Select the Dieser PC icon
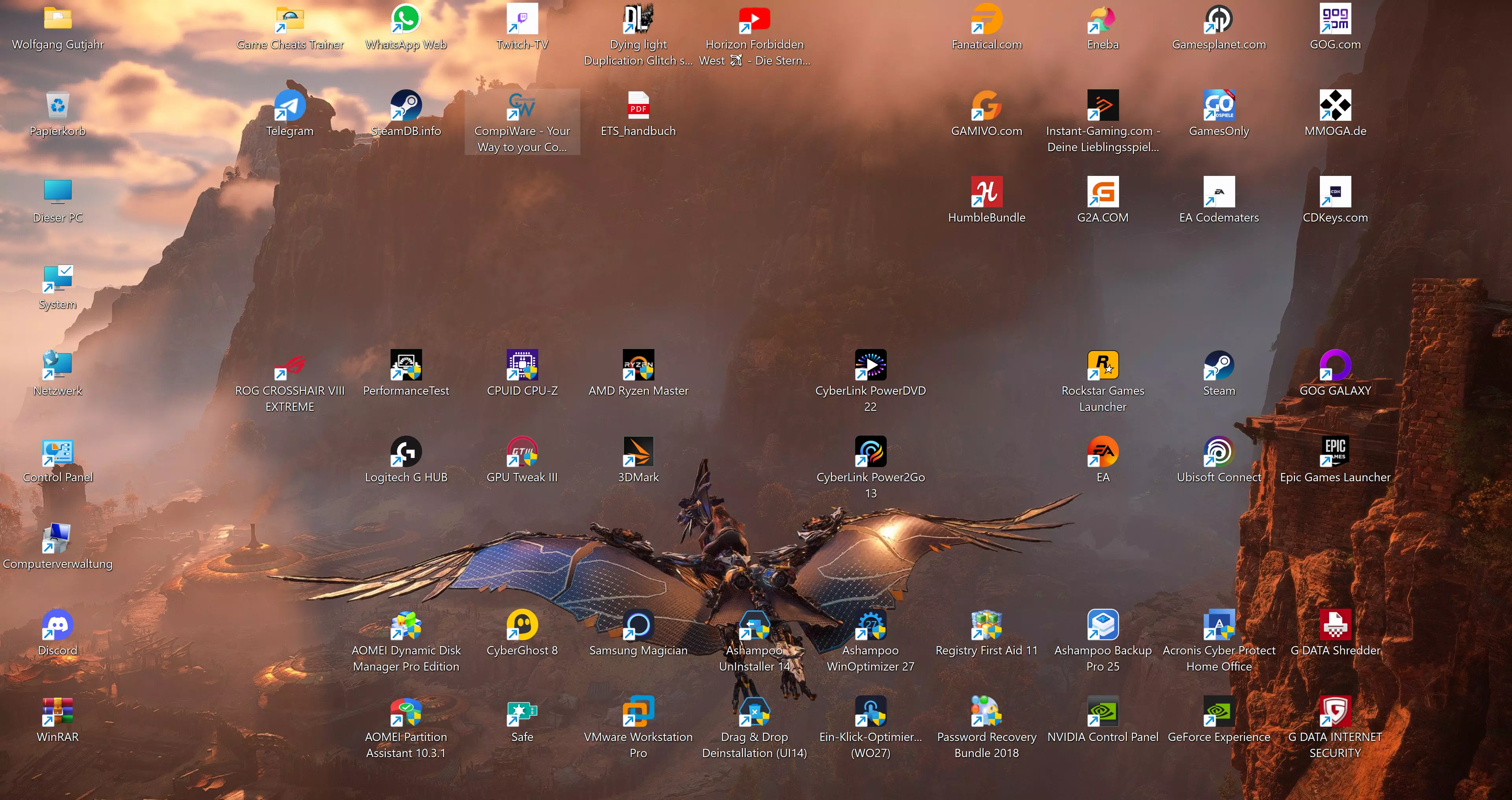 click(57, 192)
